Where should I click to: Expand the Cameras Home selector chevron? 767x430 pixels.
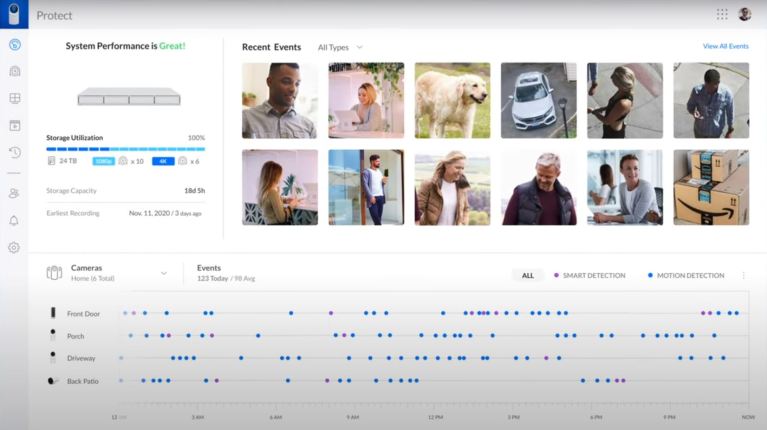click(x=164, y=273)
